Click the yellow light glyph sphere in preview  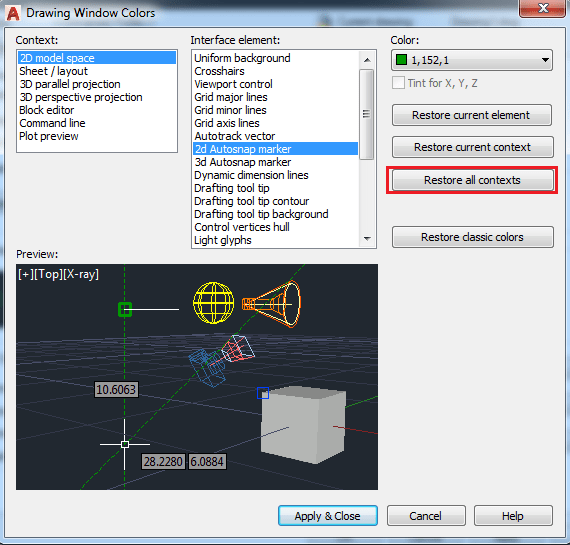pos(213,303)
